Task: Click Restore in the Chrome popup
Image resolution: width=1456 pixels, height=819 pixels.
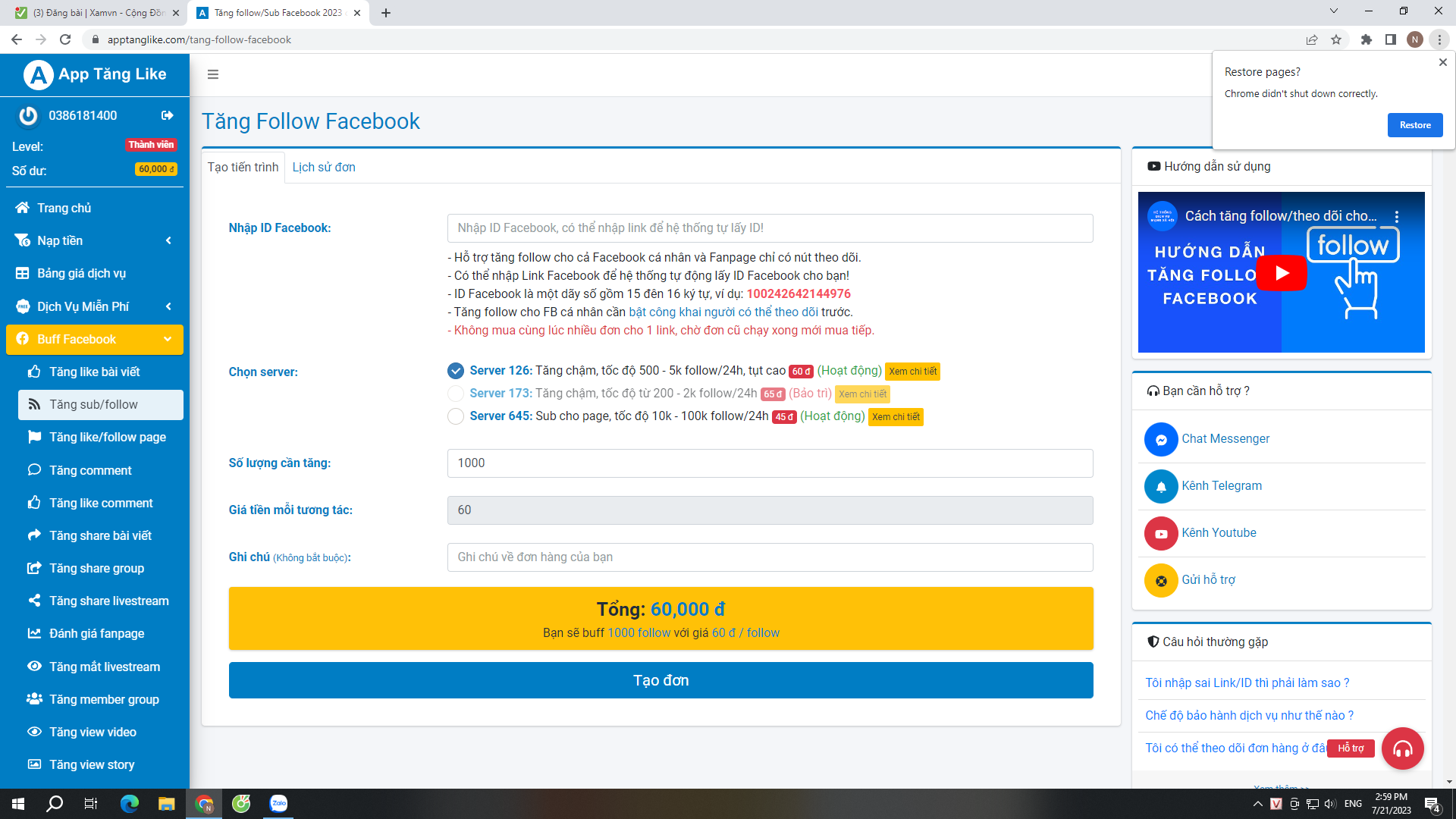Action: pyautogui.click(x=1414, y=125)
